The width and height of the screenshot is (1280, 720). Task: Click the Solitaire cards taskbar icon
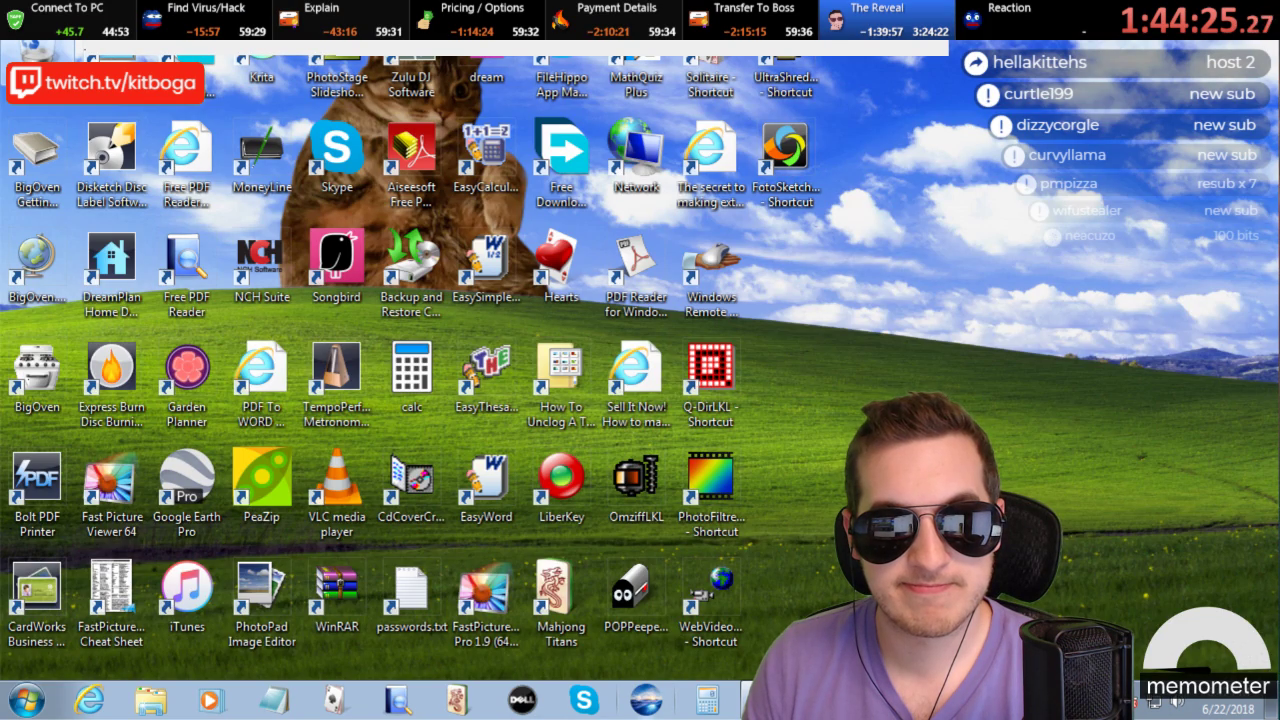[x=336, y=700]
